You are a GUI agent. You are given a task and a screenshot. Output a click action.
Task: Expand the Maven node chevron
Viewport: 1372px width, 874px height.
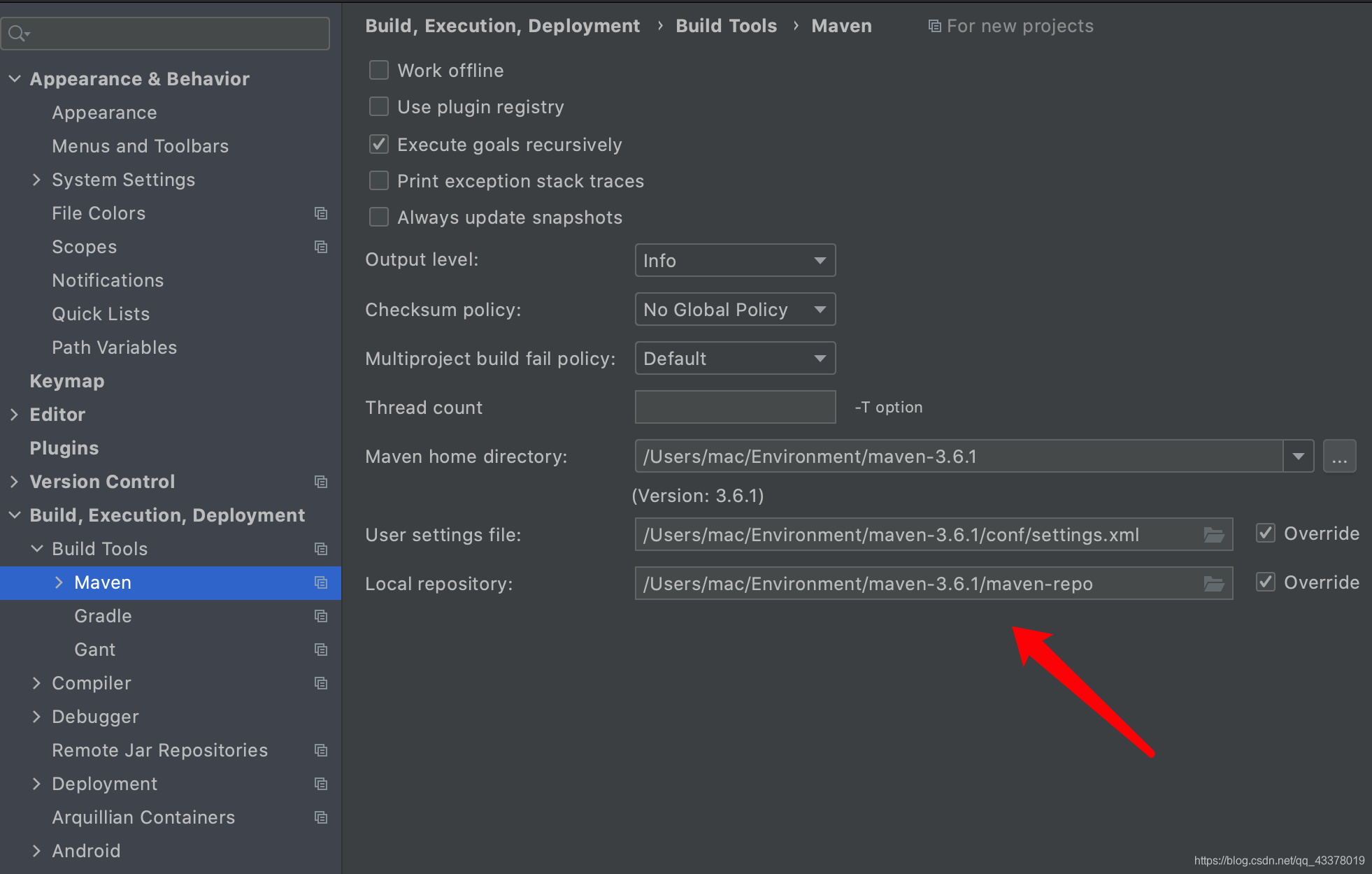pos(59,582)
